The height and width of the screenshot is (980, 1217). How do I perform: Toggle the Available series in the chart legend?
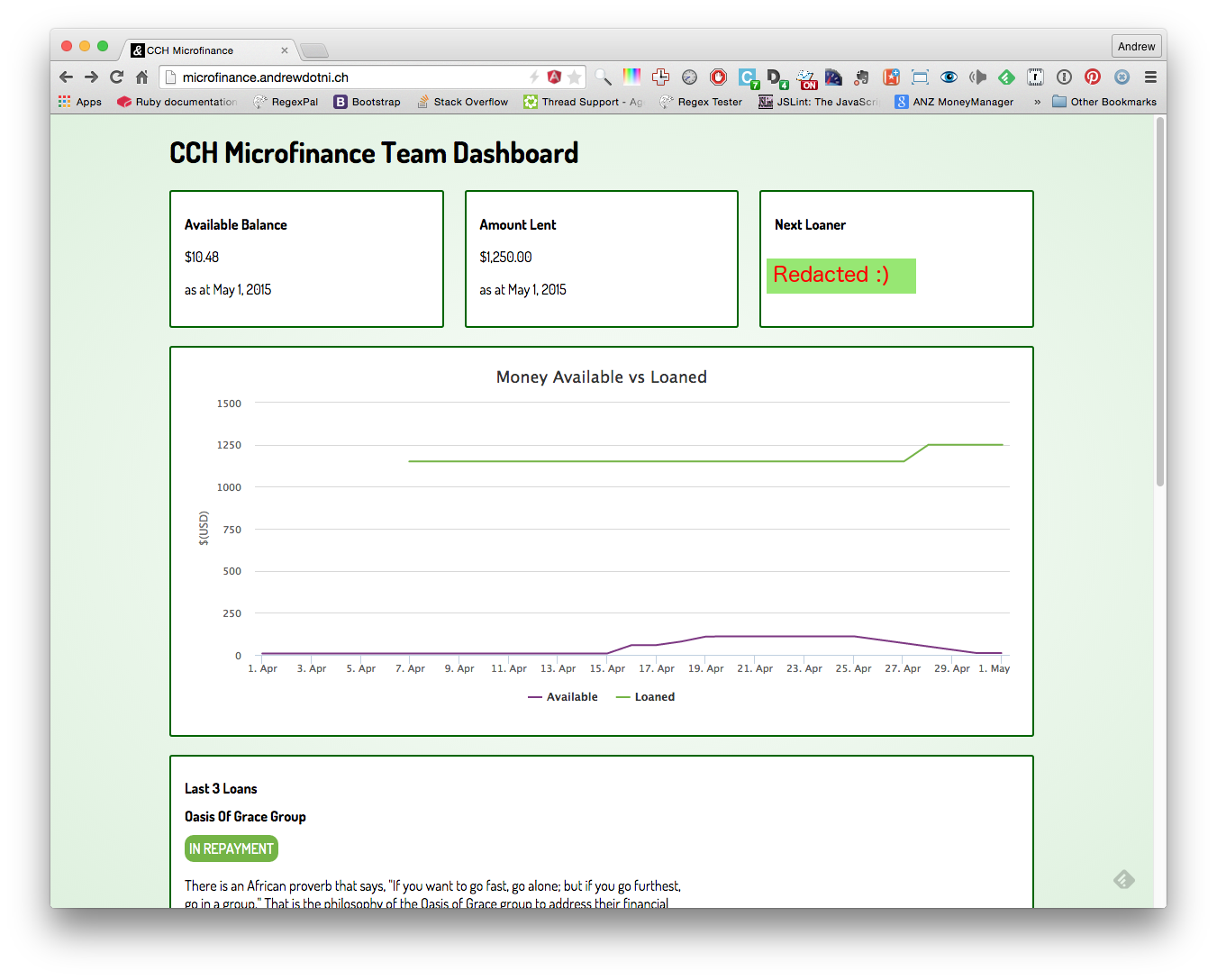coord(563,697)
